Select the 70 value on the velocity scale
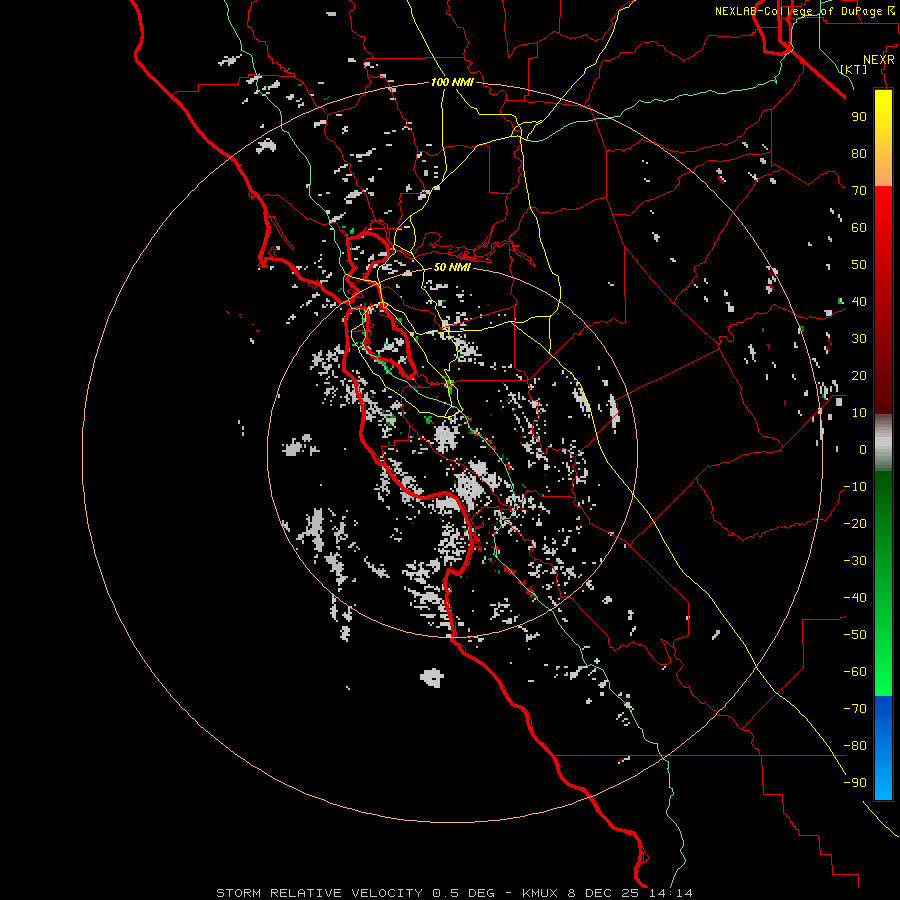 coord(859,191)
